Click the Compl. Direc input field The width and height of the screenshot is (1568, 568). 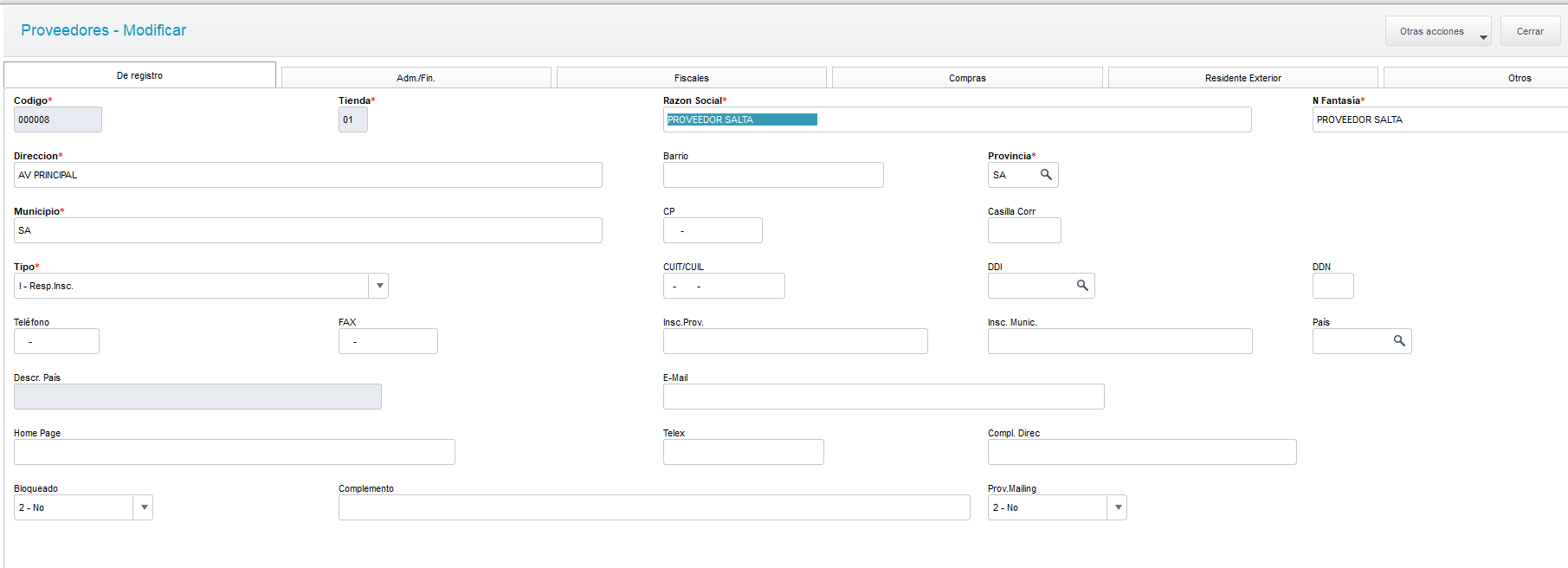coord(1142,452)
